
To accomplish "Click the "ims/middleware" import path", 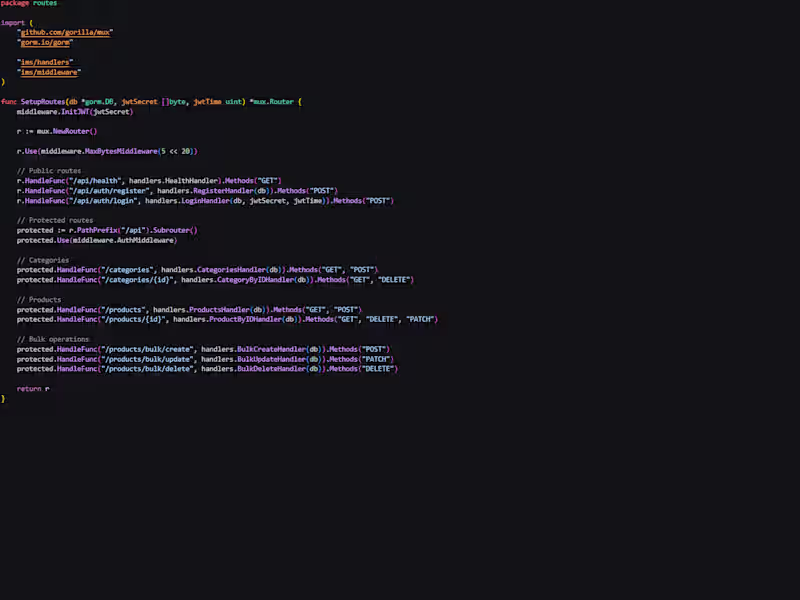I will [49, 72].
